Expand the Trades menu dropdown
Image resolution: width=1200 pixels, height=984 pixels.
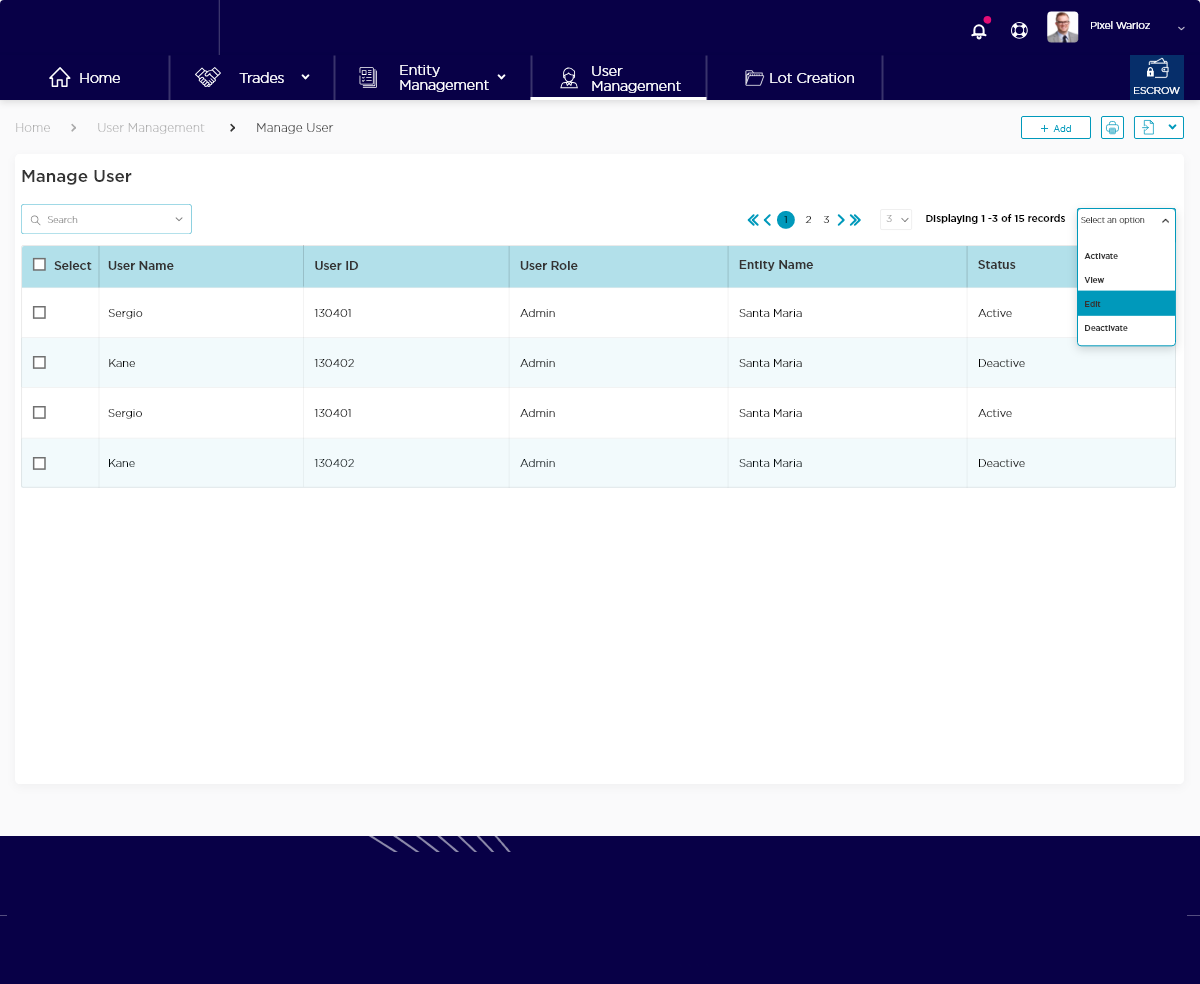305,78
